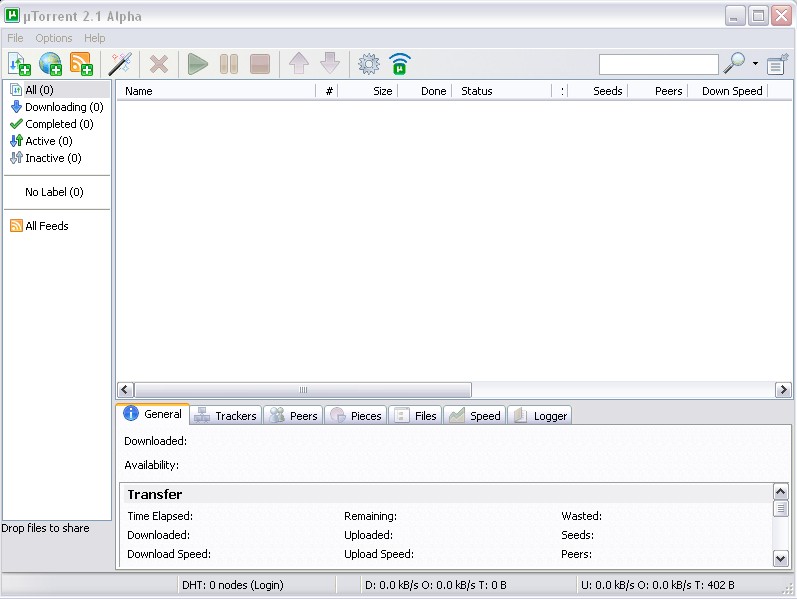
Task: Click the torrent list horizontal scrollbar thumb
Action: click(303, 390)
